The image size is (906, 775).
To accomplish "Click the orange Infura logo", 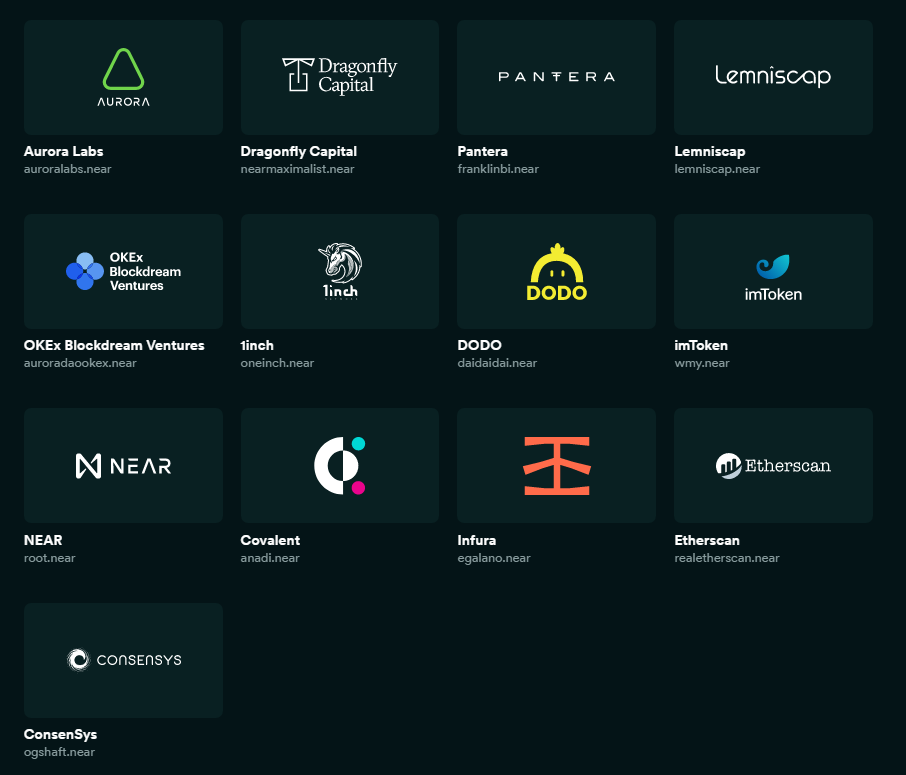I will pos(556,466).
